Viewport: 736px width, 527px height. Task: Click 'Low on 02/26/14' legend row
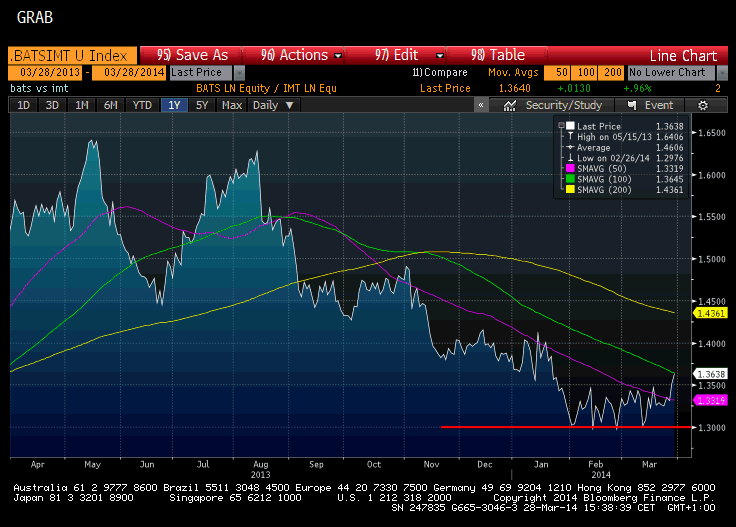point(625,158)
